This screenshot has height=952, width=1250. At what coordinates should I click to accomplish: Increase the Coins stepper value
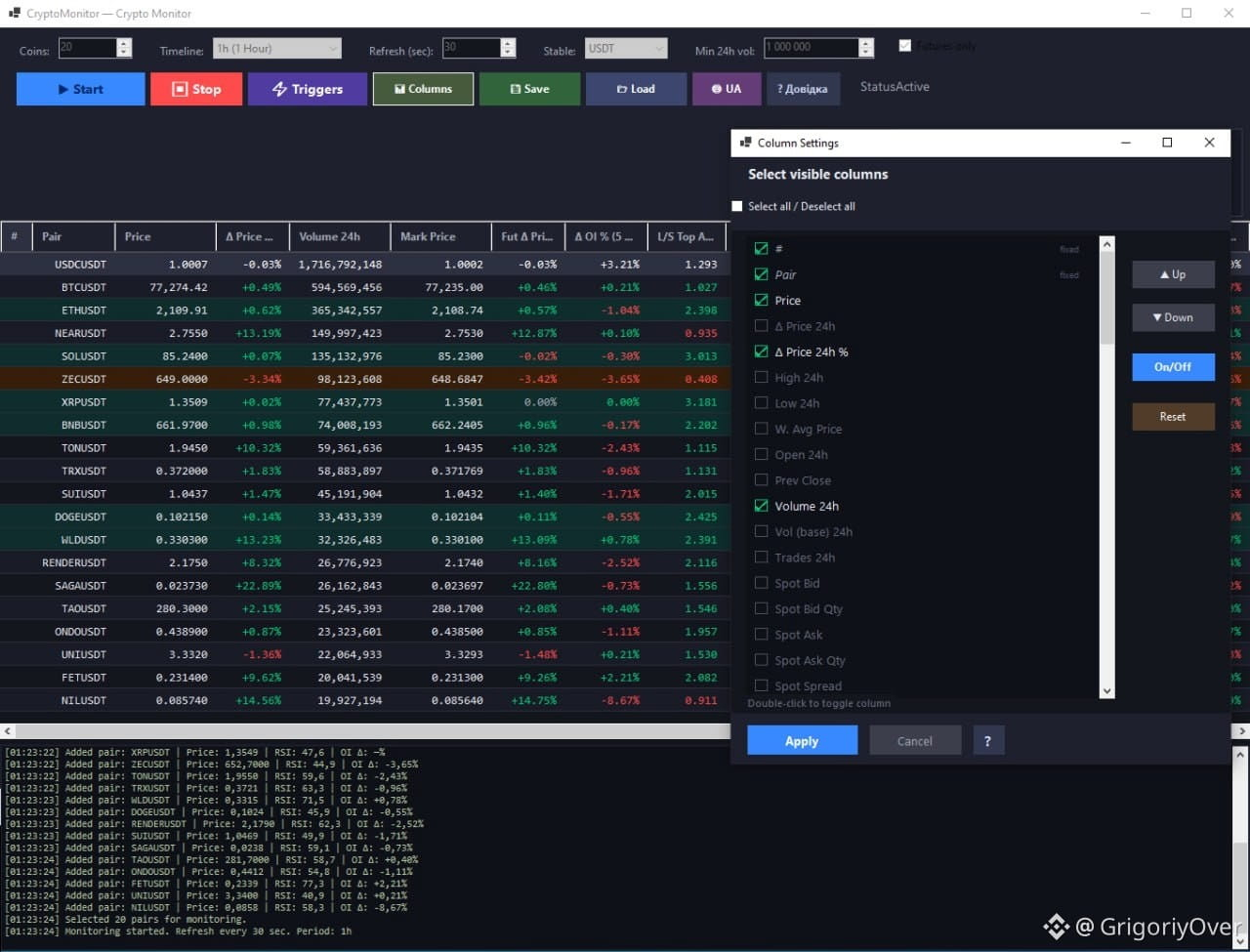point(124,43)
